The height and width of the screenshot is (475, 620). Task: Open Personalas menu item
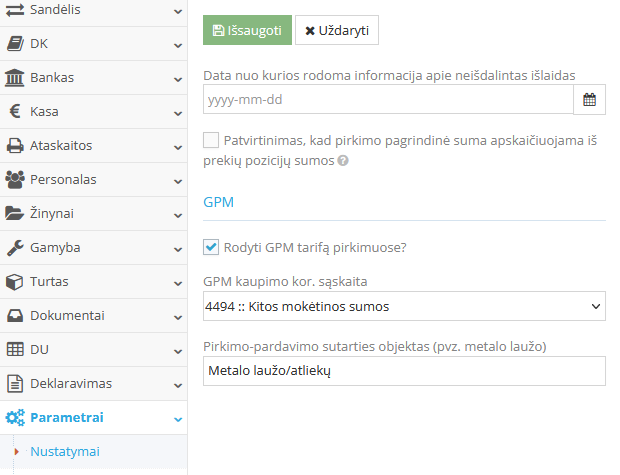(93, 180)
